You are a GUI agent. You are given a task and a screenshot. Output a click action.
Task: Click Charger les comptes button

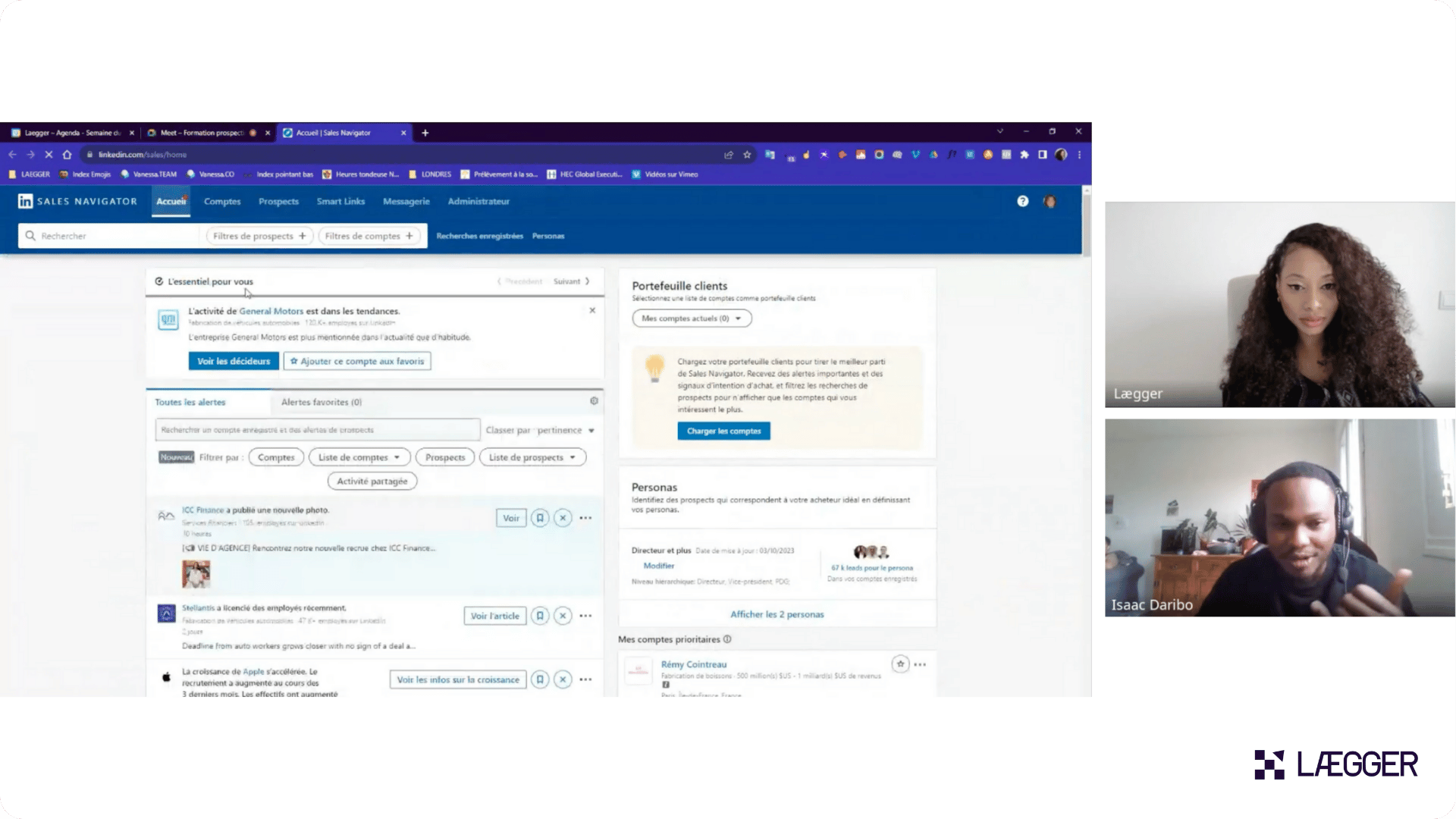pyautogui.click(x=723, y=431)
